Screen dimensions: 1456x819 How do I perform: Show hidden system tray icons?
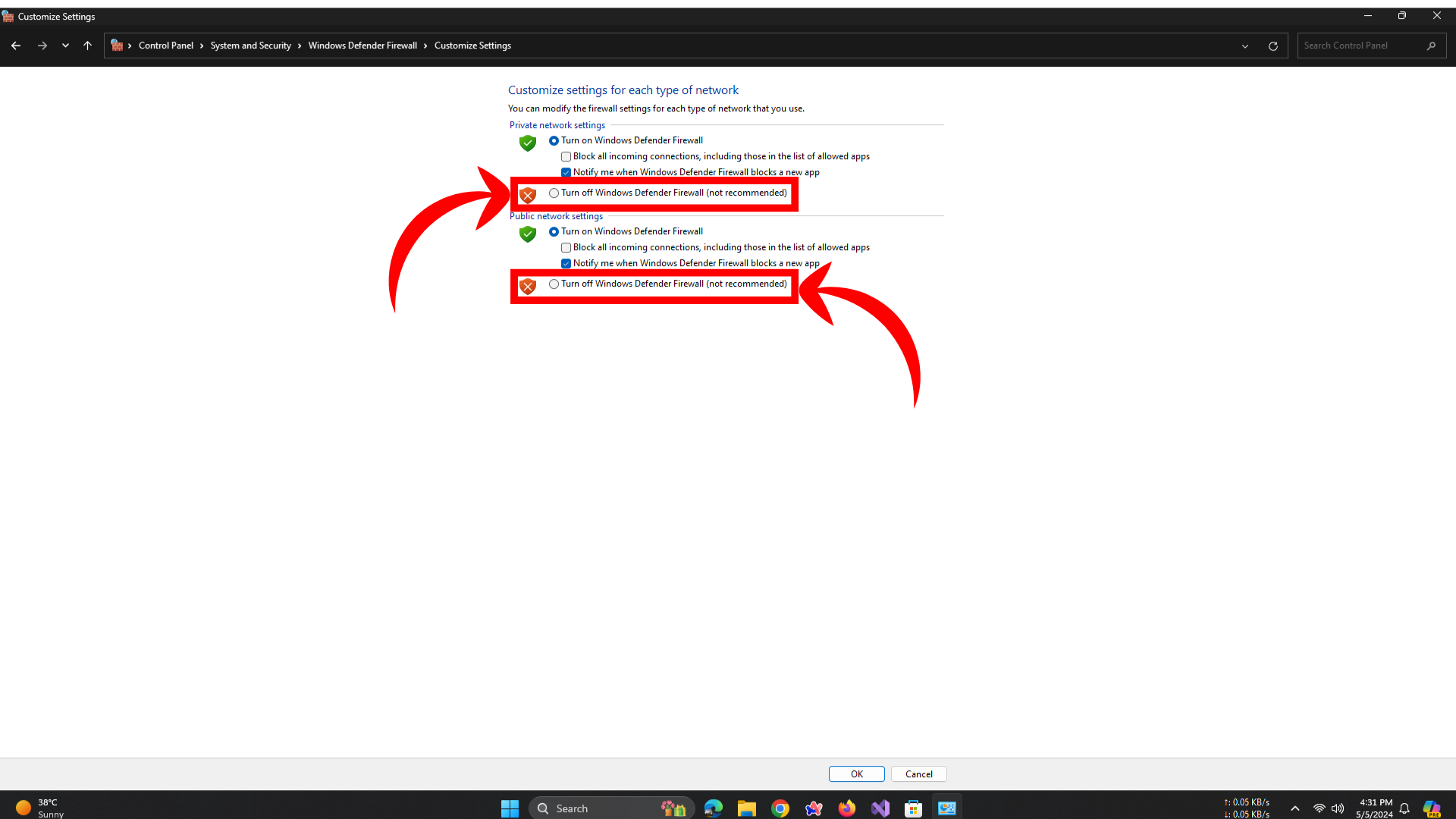pos(1295,808)
